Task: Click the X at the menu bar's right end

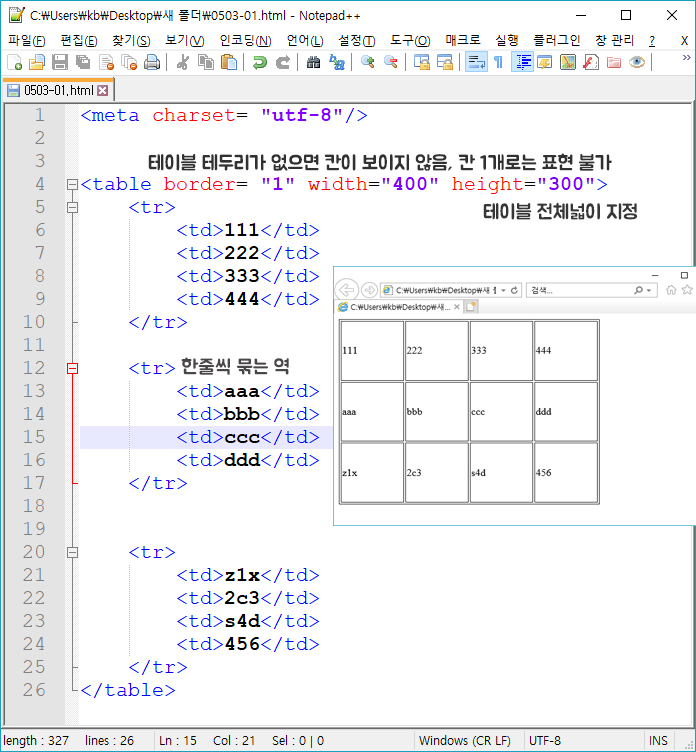Action: point(684,41)
